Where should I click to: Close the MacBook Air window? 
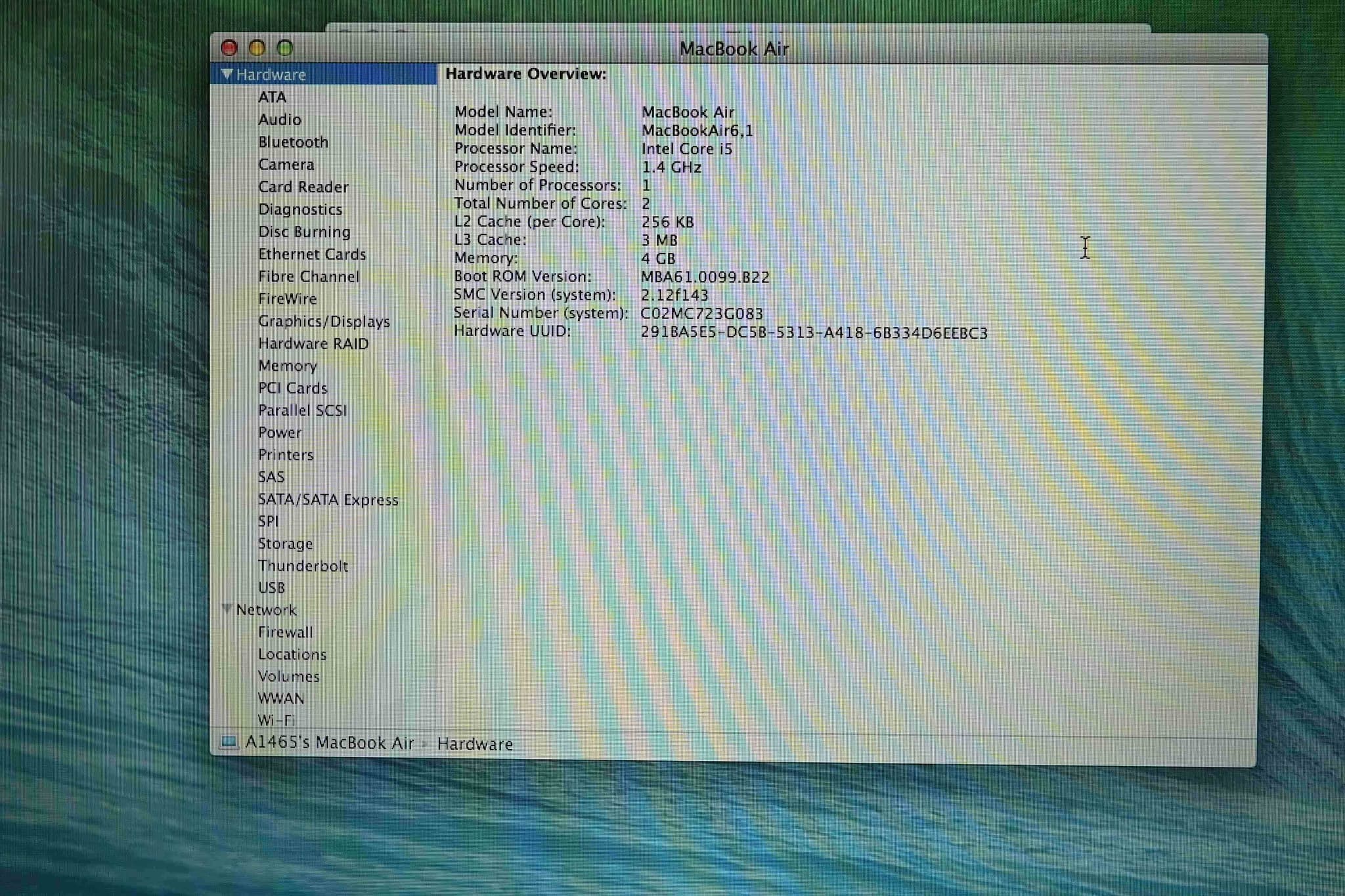229,48
